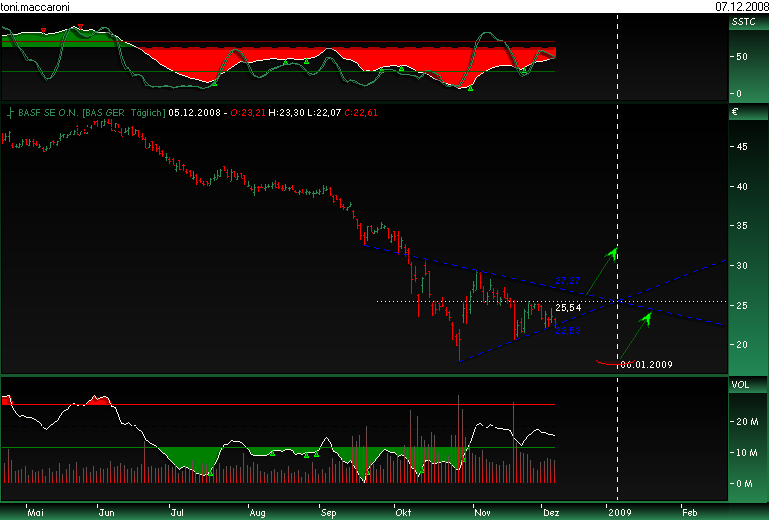The height and width of the screenshot is (520, 769).
Task: Click the Okt month on the time axis
Action: click(x=403, y=510)
